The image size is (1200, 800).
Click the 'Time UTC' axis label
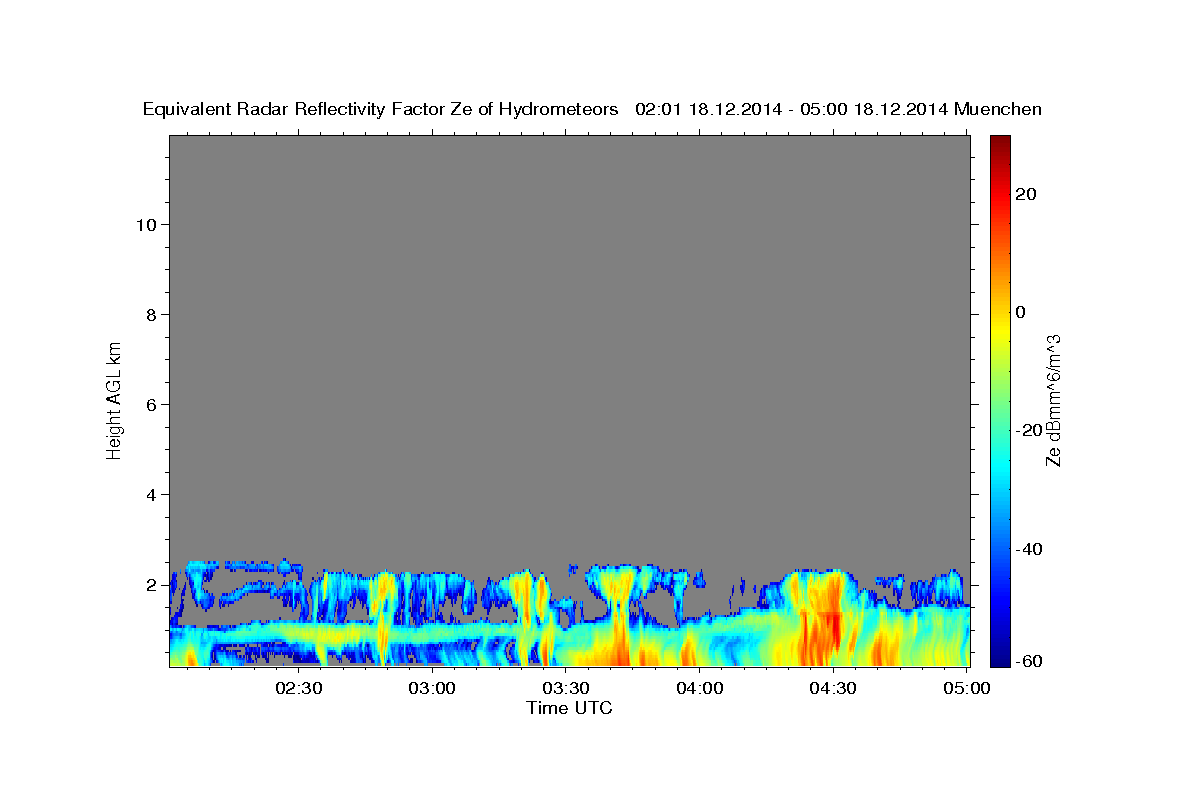click(x=569, y=708)
